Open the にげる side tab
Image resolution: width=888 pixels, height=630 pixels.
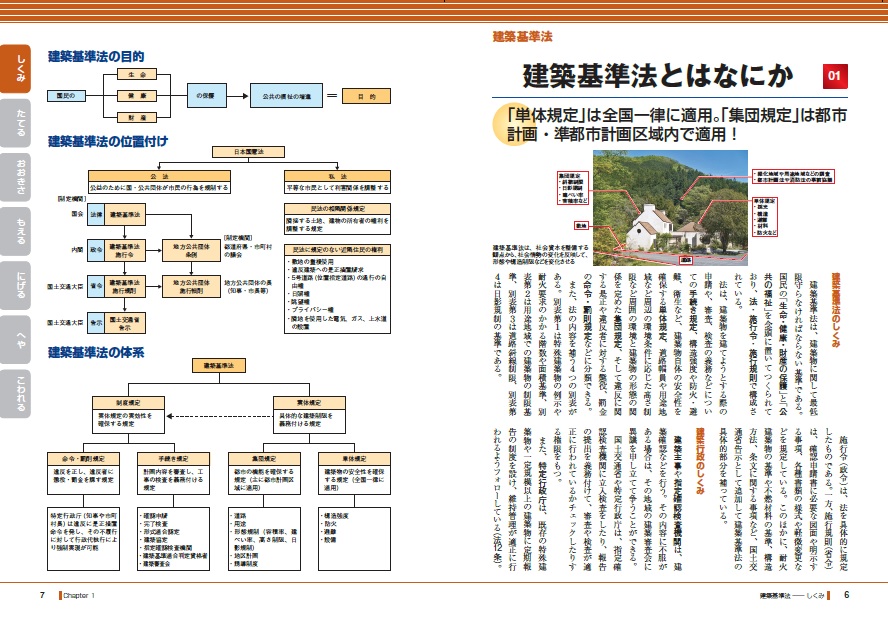(15, 286)
